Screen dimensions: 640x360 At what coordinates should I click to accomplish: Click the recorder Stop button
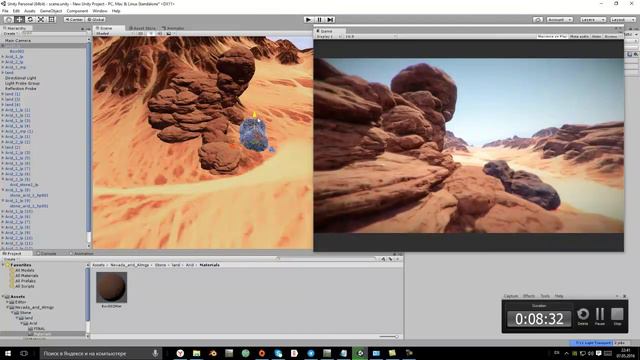click(x=617, y=317)
